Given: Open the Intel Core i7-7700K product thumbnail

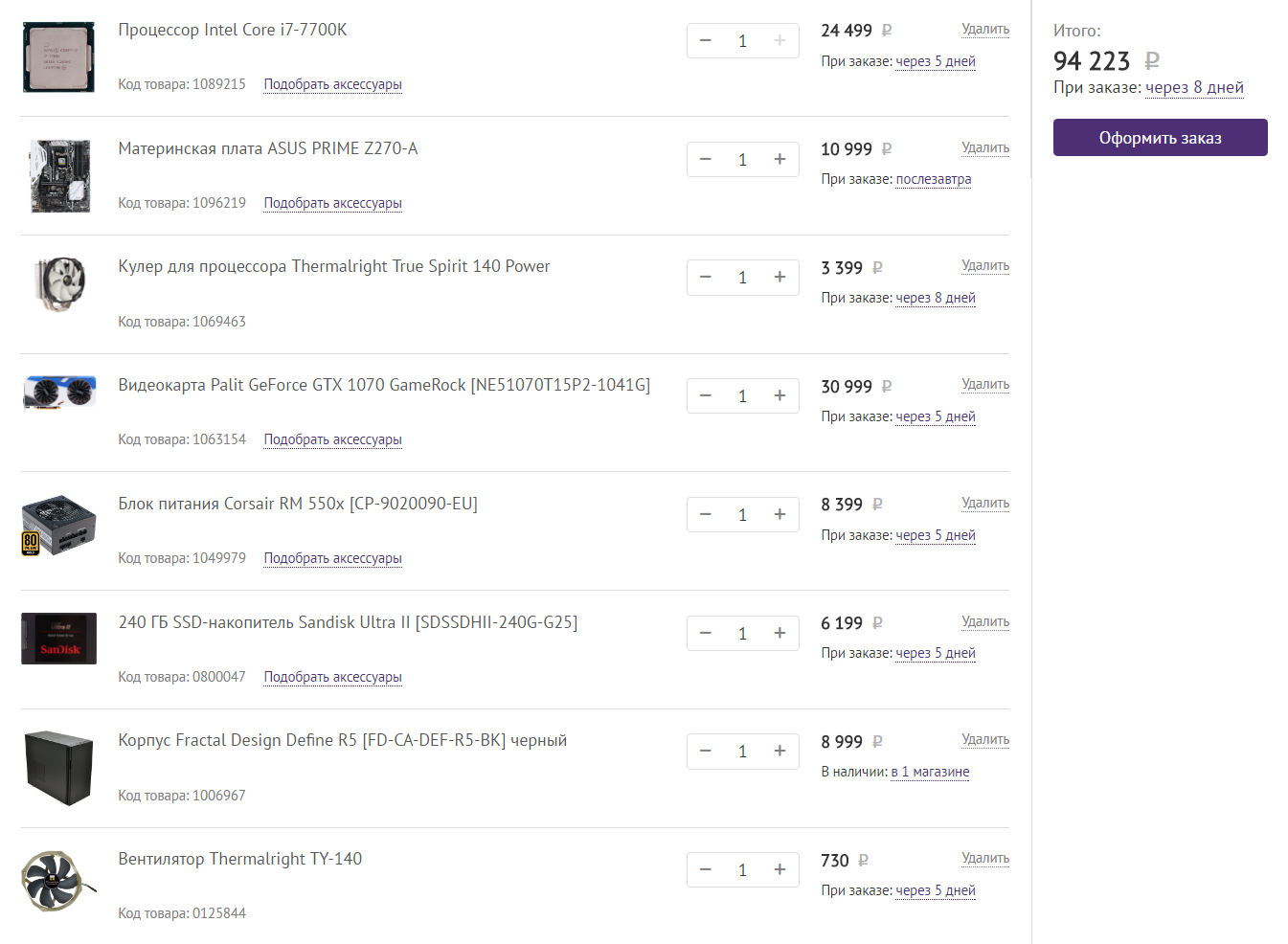Looking at the screenshot, I should (x=58, y=57).
